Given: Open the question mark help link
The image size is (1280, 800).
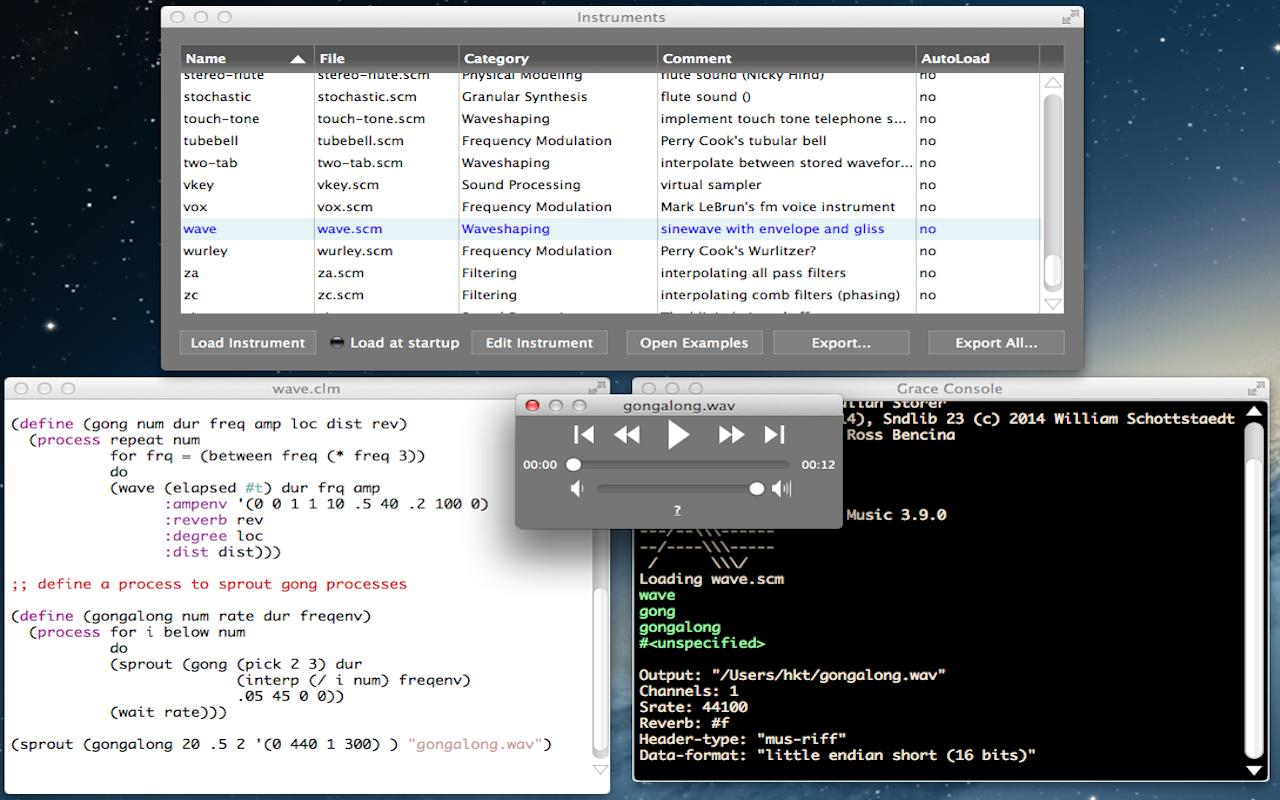Looking at the screenshot, I should tap(677, 510).
